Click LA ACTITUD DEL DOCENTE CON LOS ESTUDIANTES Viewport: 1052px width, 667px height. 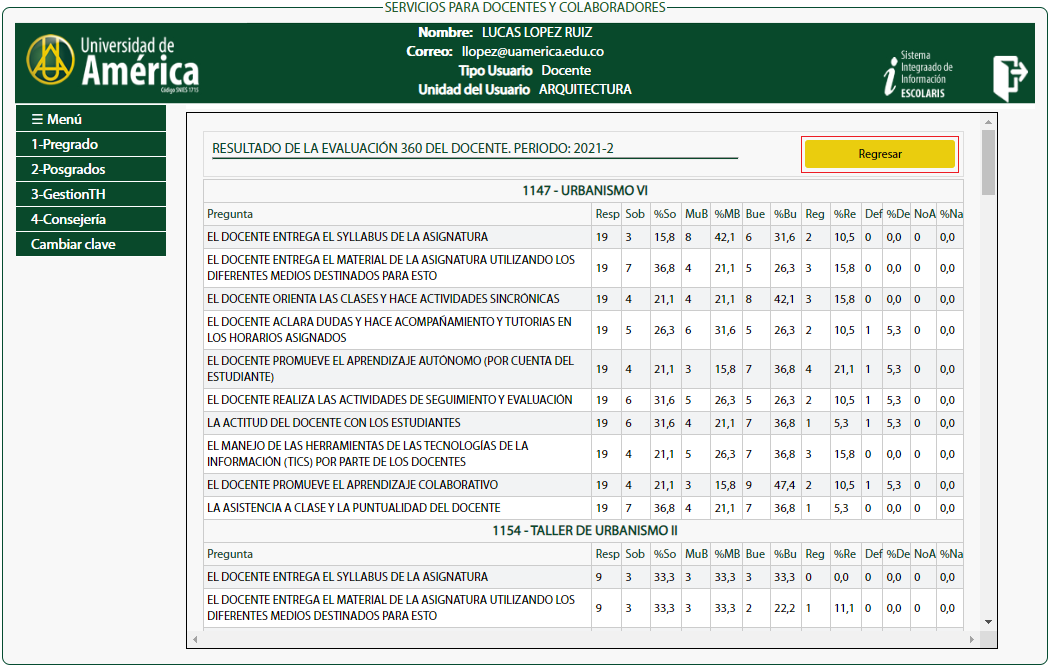click(x=333, y=423)
